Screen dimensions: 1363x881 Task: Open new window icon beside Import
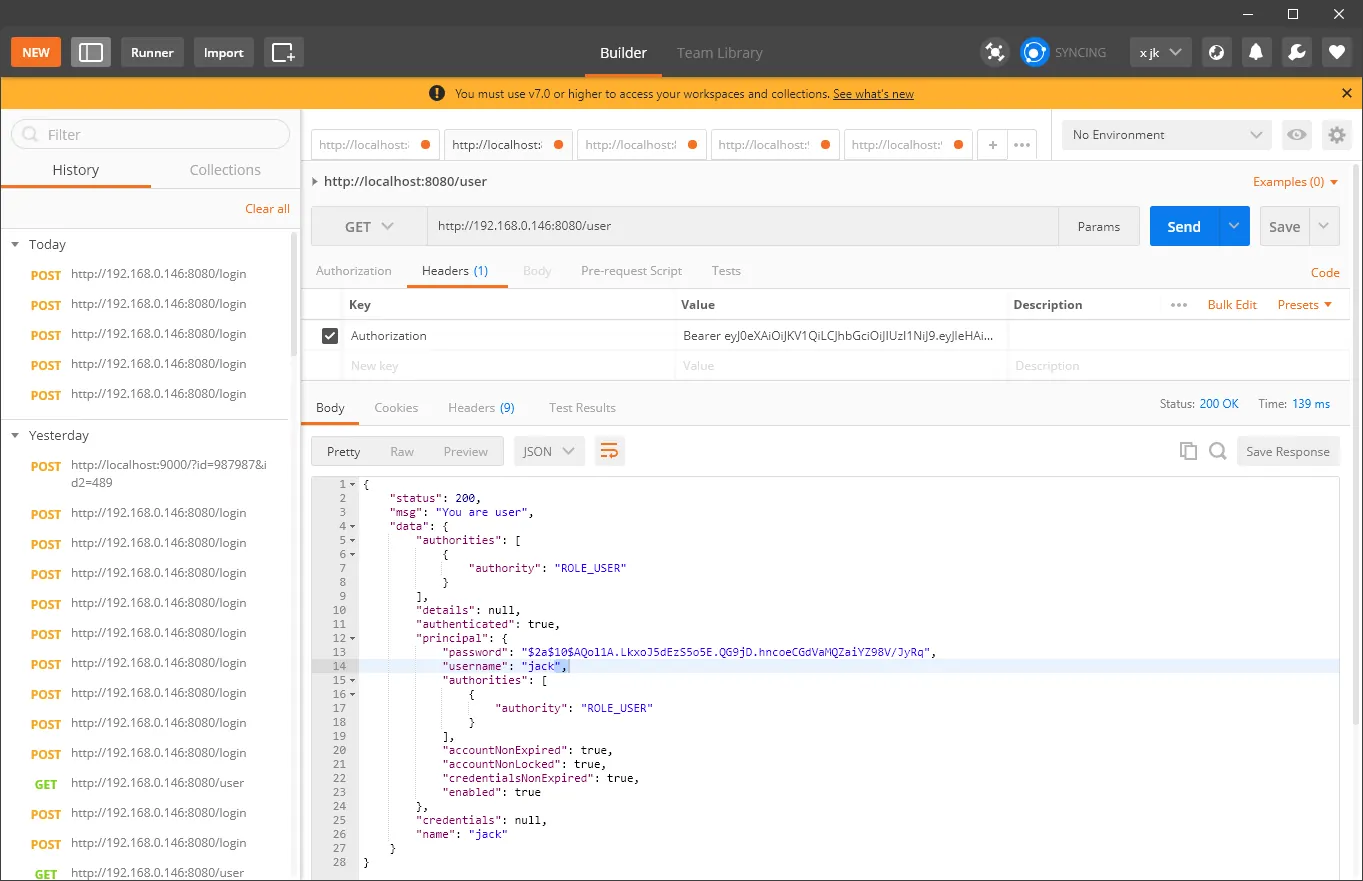point(284,53)
